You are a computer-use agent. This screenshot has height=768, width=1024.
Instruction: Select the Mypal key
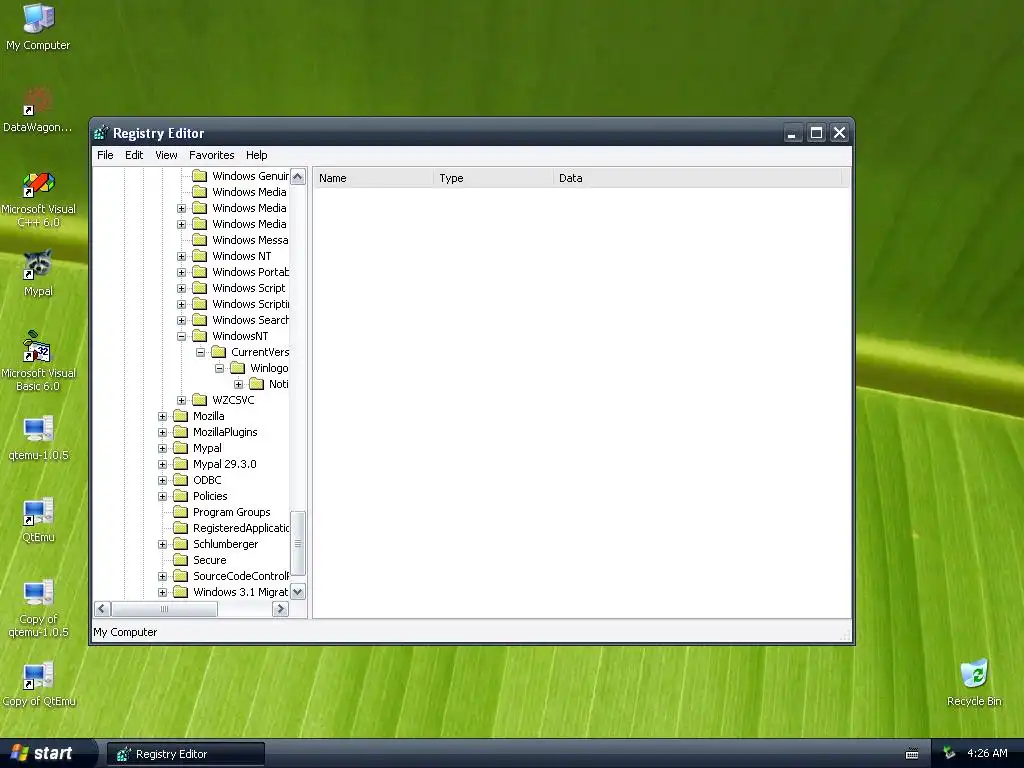207,448
